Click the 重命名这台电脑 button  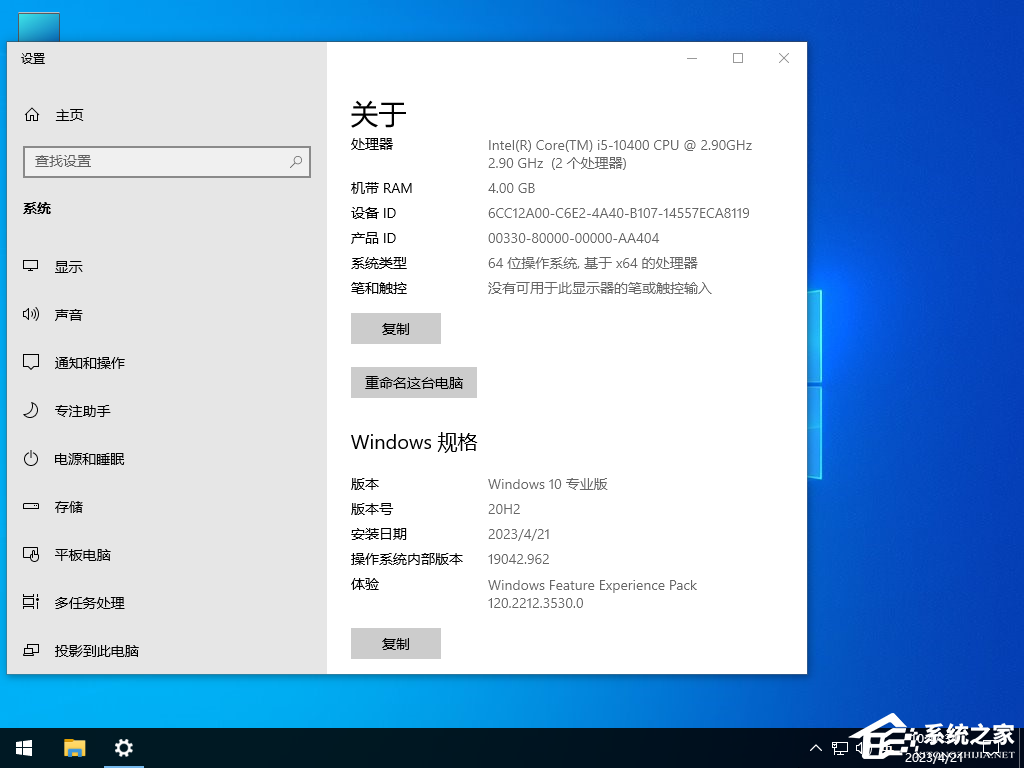(413, 382)
